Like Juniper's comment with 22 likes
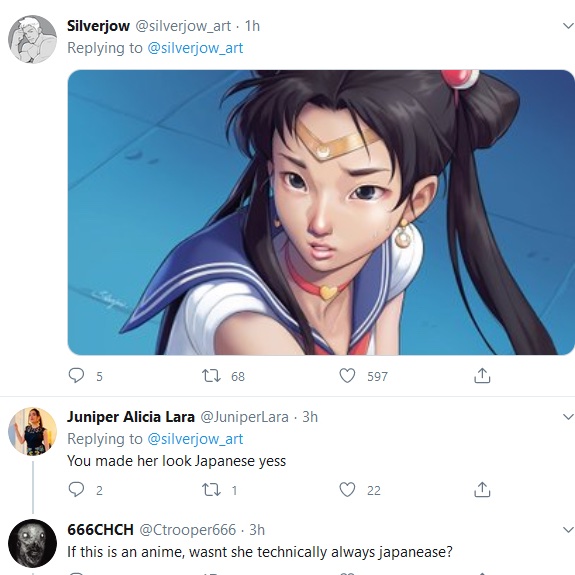 click(x=347, y=489)
